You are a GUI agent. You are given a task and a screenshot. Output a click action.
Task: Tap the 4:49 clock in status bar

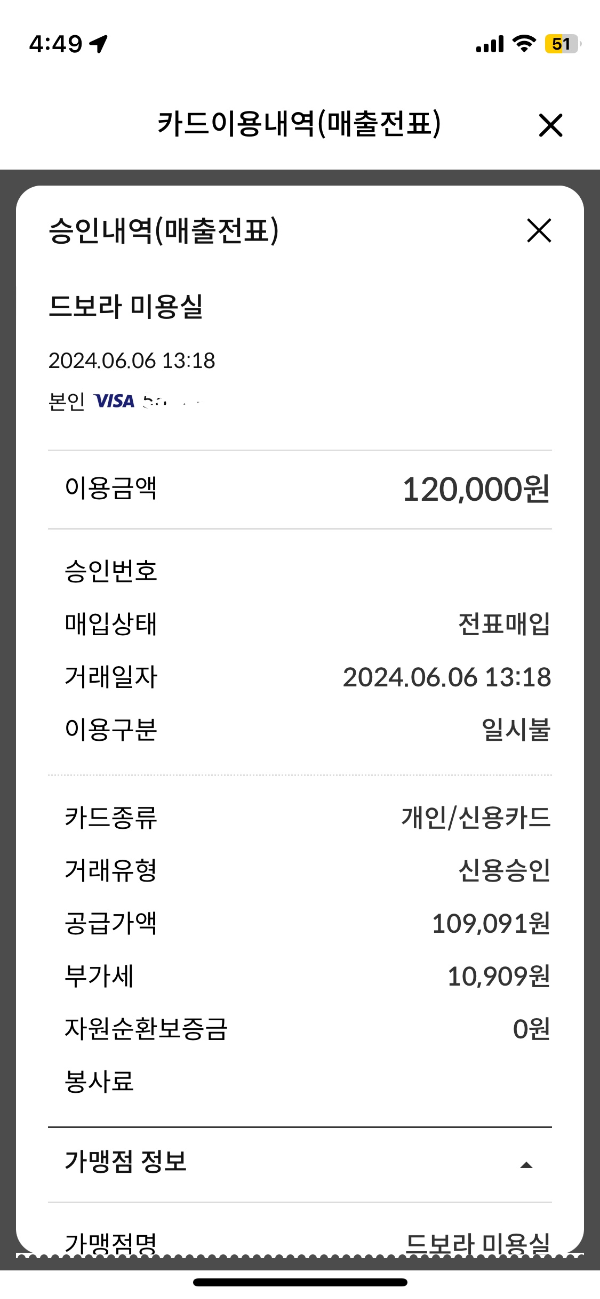[55, 44]
